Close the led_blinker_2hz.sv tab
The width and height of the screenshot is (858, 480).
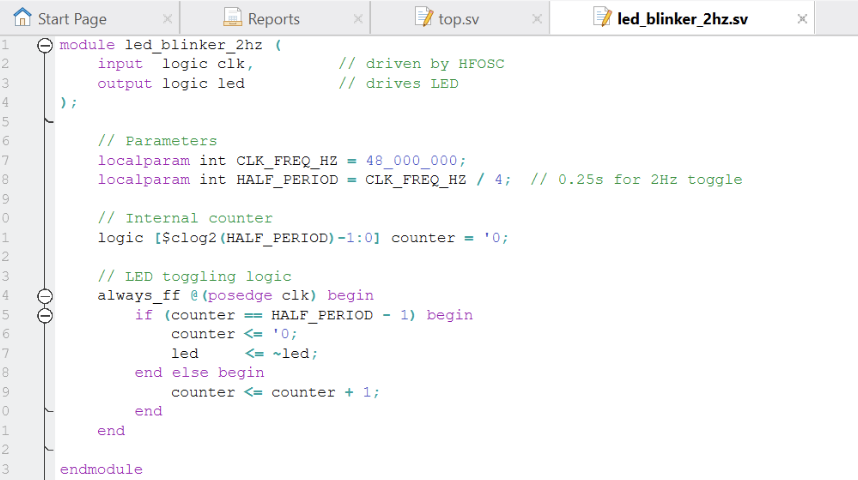tap(802, 19)
